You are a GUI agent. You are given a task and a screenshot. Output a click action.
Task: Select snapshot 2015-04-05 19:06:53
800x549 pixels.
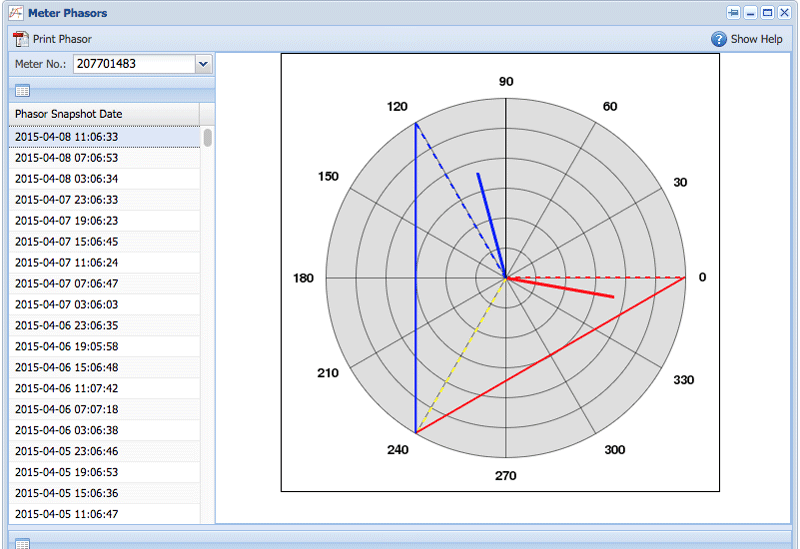104,472
